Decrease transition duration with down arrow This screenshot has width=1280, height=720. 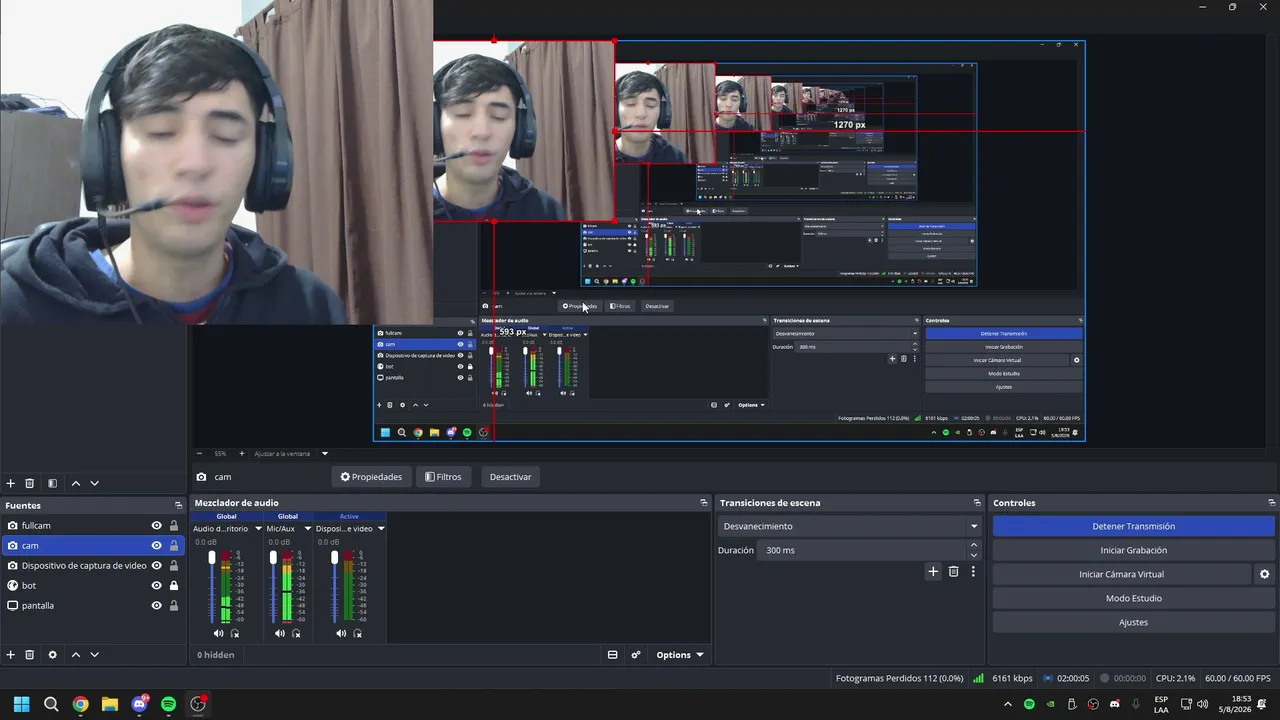(974, 555)
